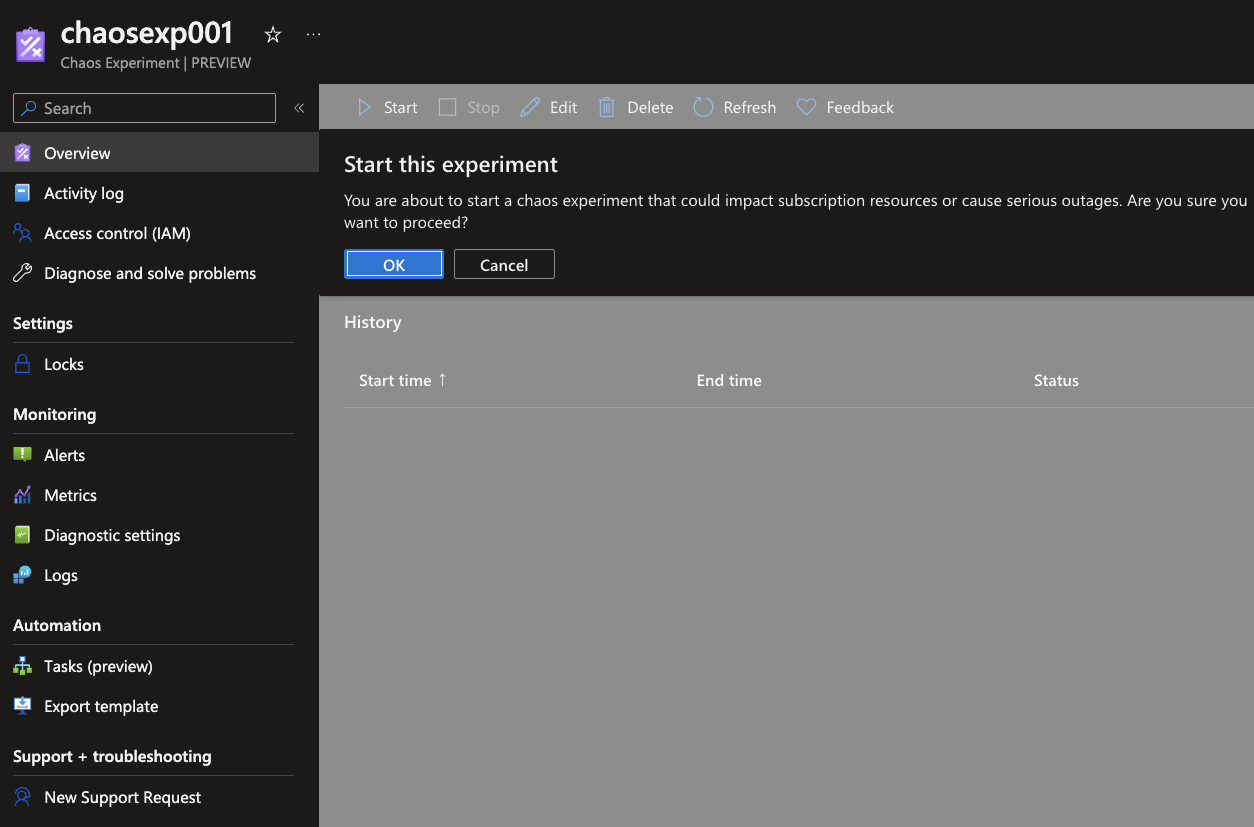This screenshot has width=1254, height=827.
Task: Sort History by Start time column
Action: pyautogui.click(x=395, y=380)
